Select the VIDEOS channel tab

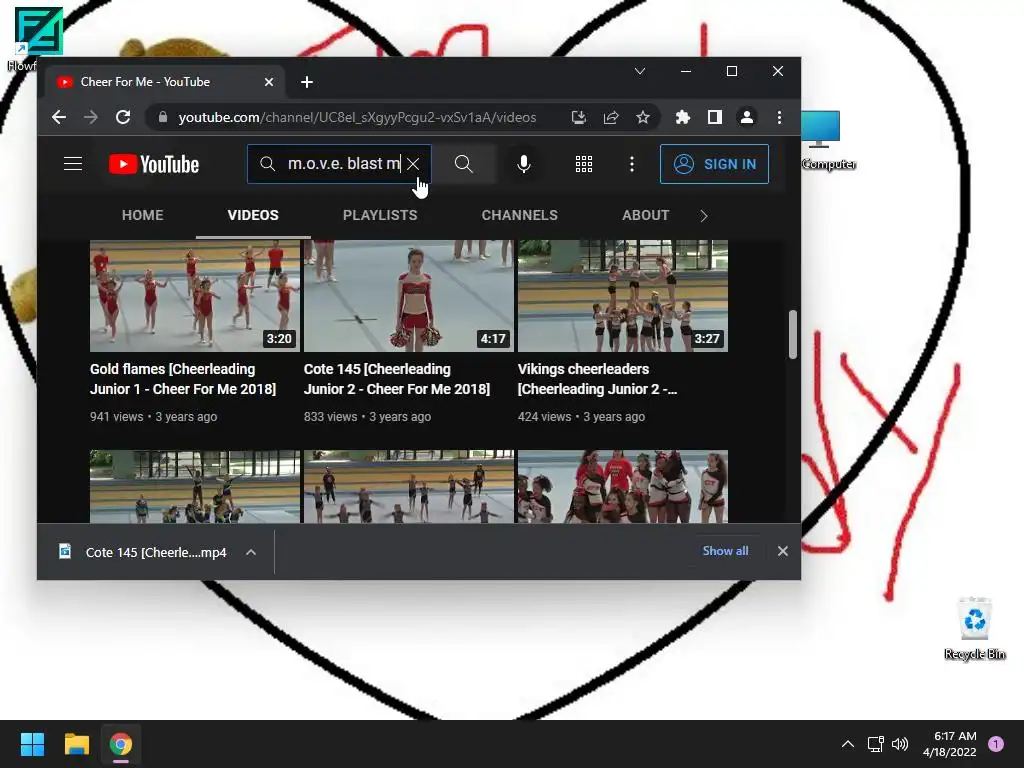(x=253, y=216)
